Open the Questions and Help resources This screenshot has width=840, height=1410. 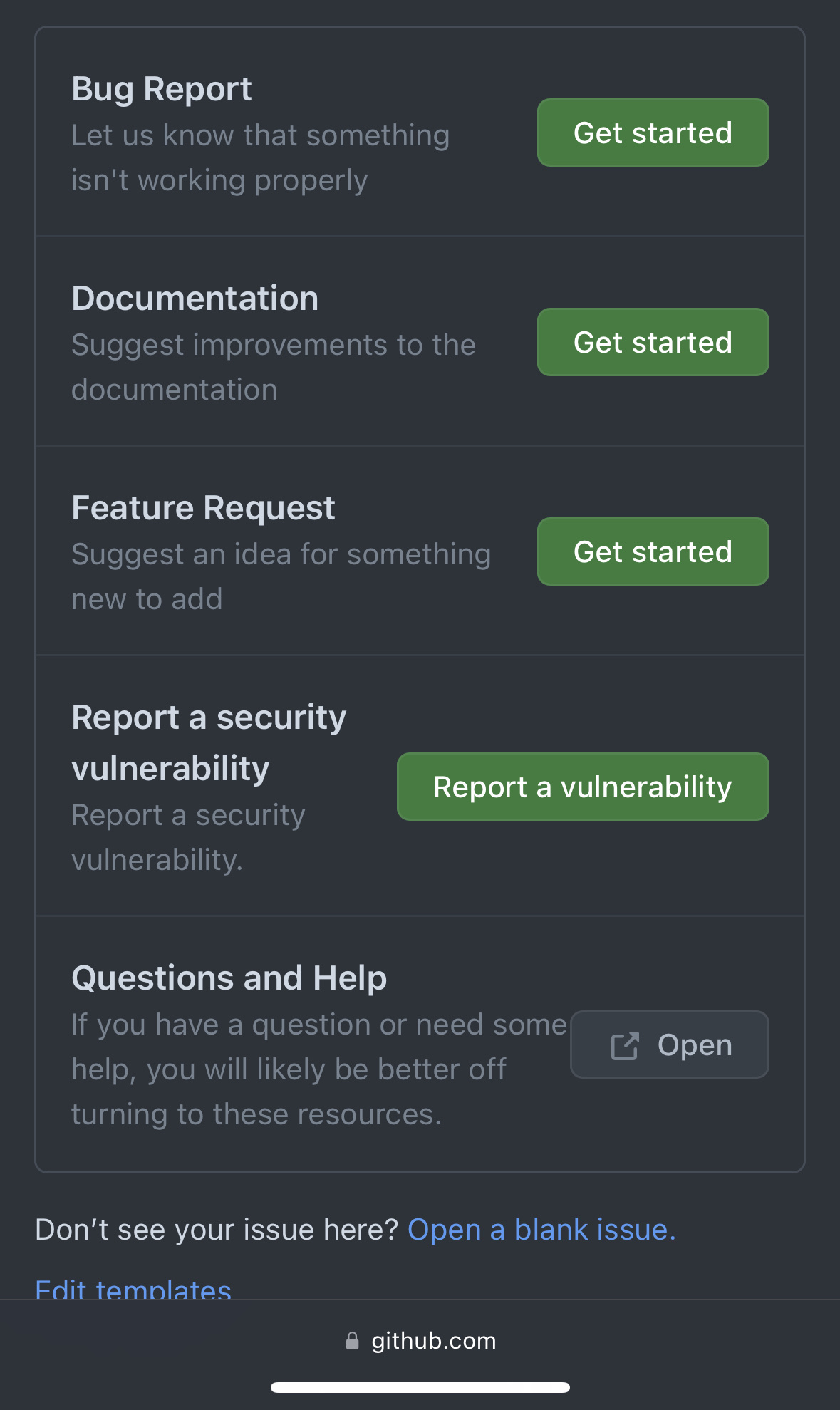coord(670,1044)
